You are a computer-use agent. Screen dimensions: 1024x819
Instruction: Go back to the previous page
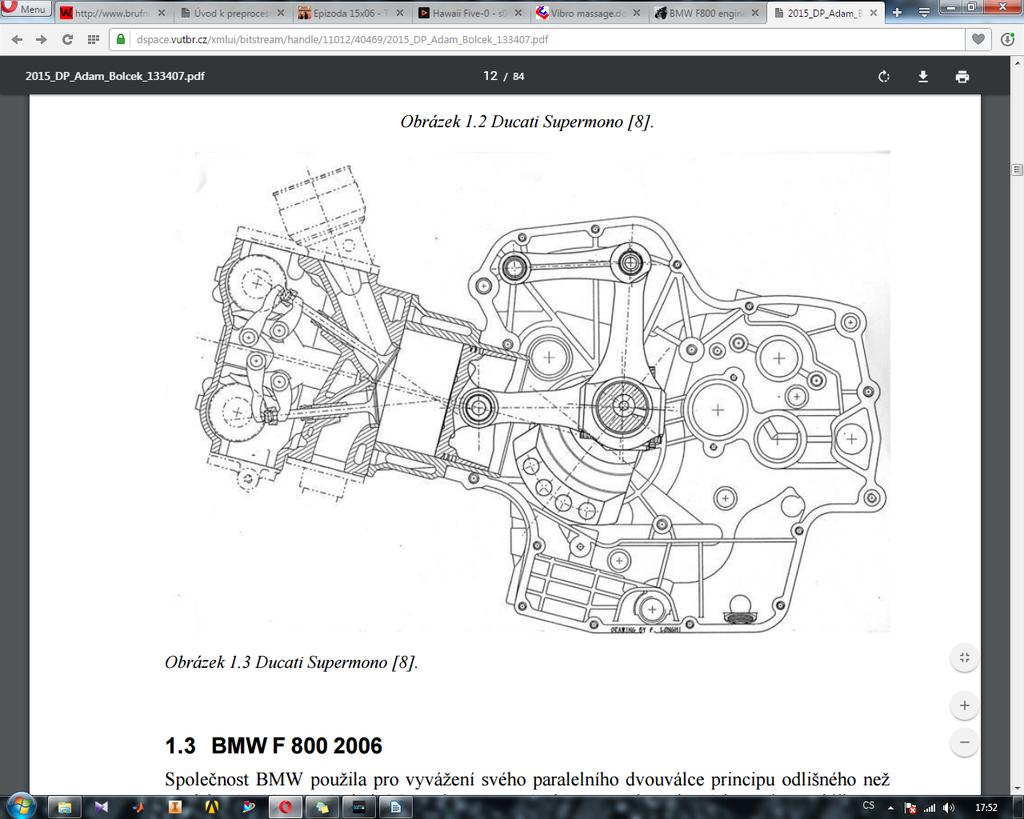click(17, 40)
